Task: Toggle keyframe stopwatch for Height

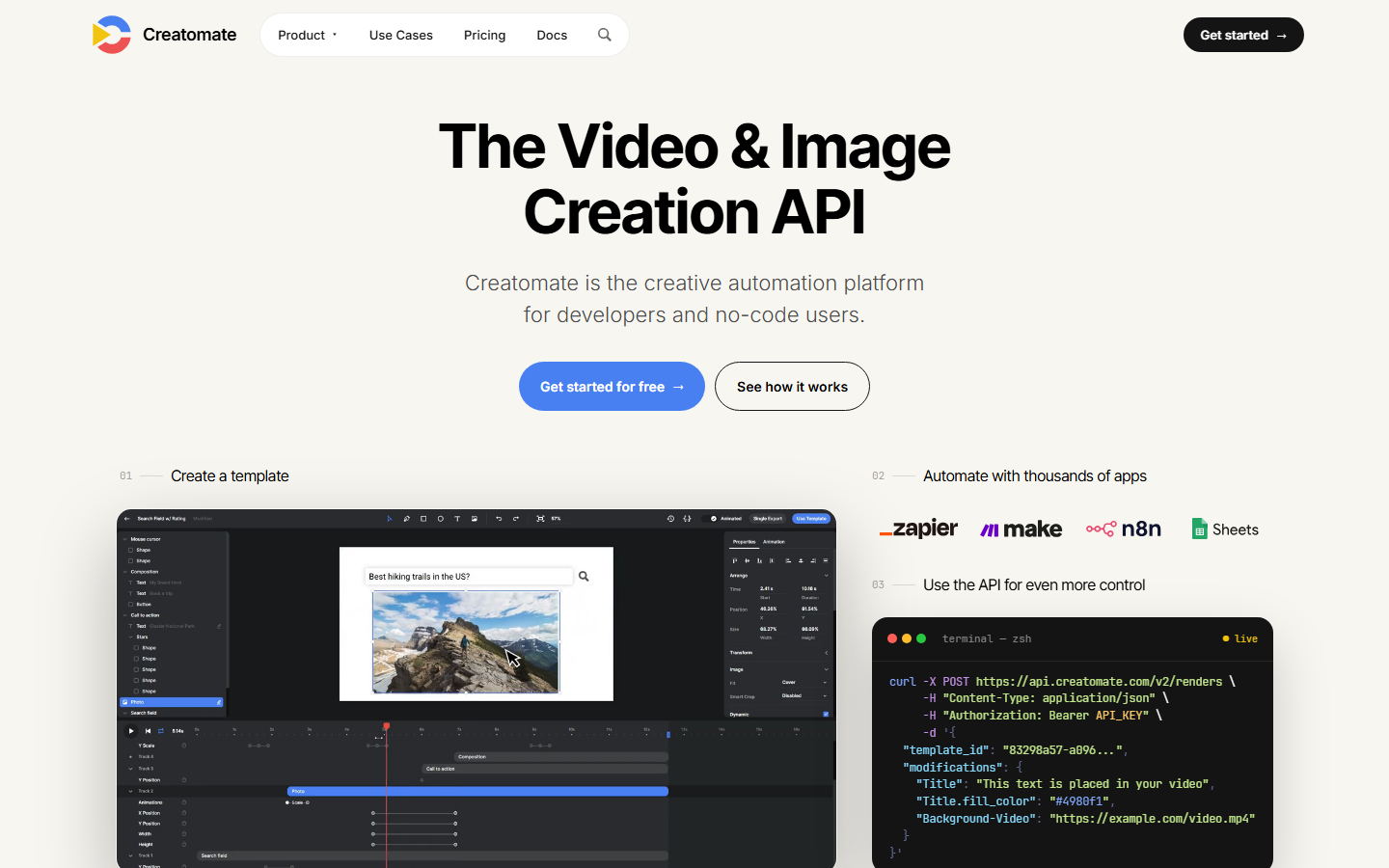Action: pos(184,845)
